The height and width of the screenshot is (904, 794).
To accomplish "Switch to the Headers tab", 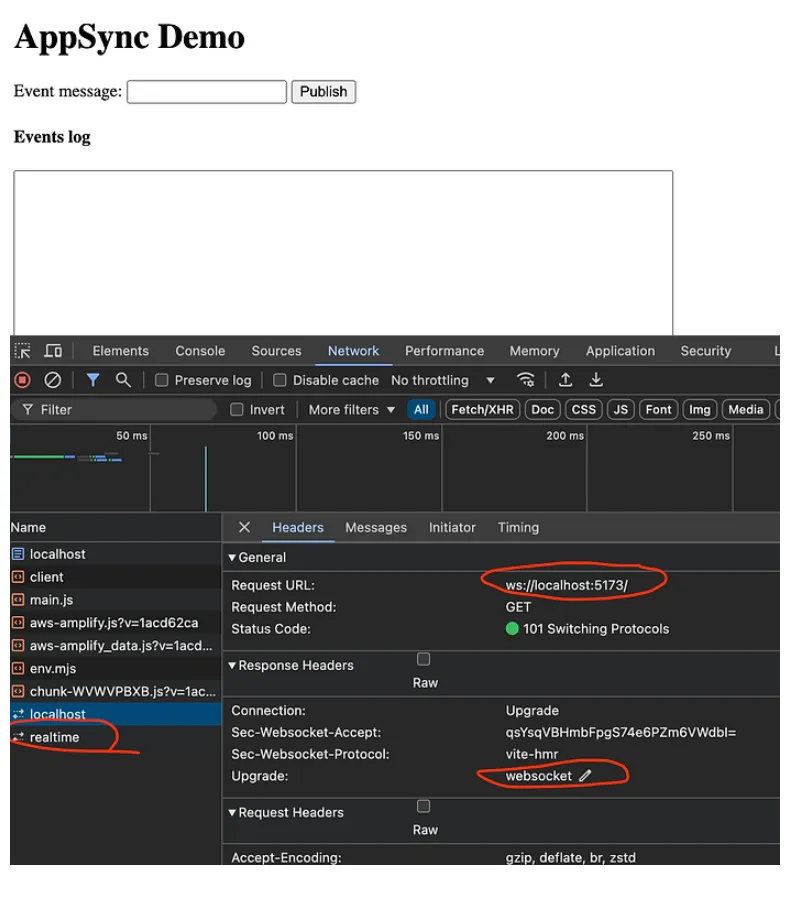I will coord(298,527).
